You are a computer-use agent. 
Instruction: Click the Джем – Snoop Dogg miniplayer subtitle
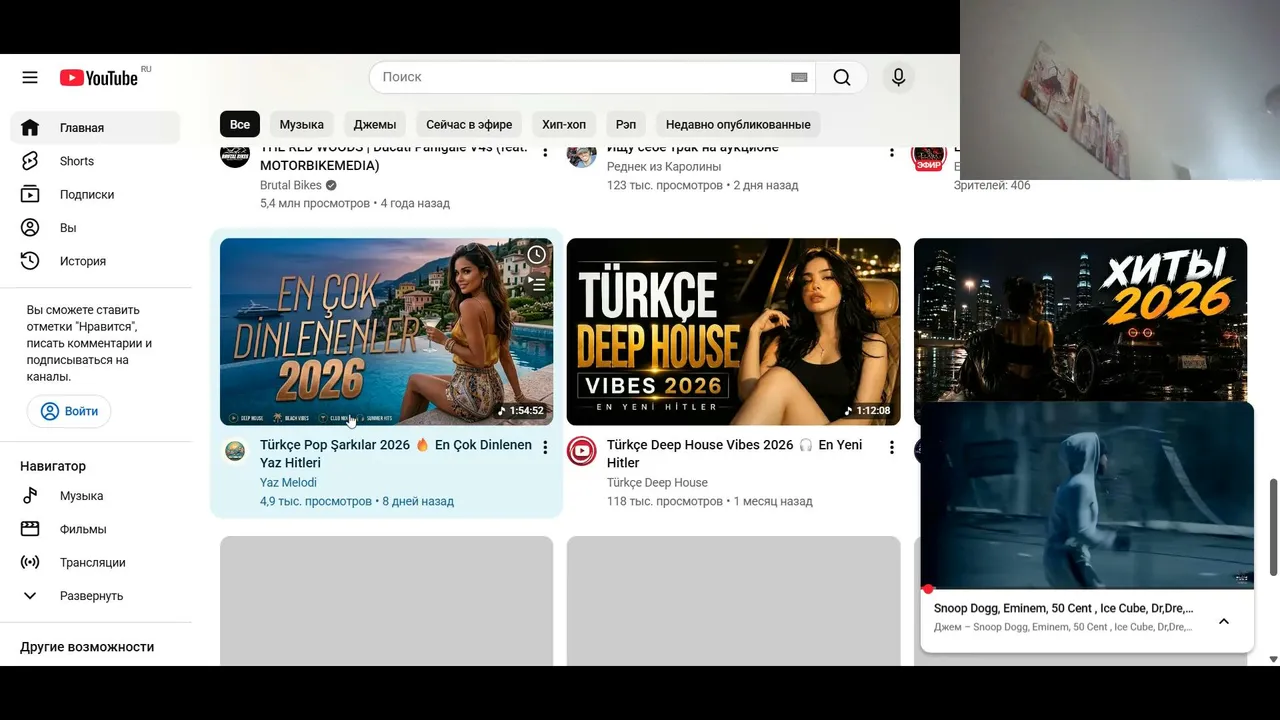coord(1063,627)
